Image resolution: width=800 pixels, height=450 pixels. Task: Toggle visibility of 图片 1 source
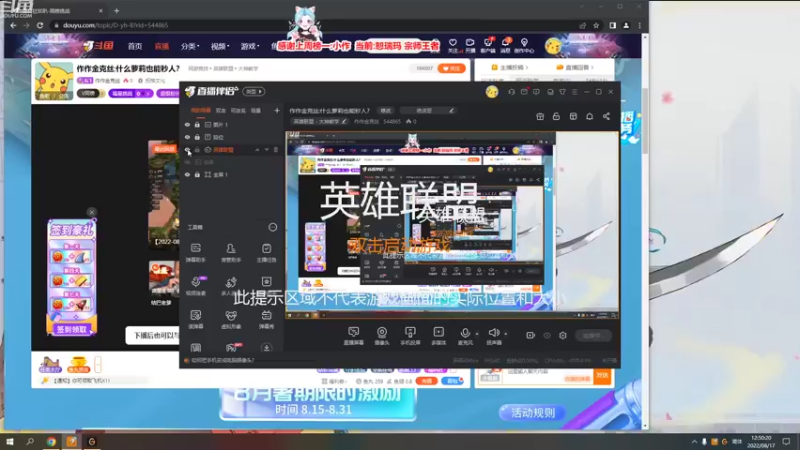coord(187,124)
